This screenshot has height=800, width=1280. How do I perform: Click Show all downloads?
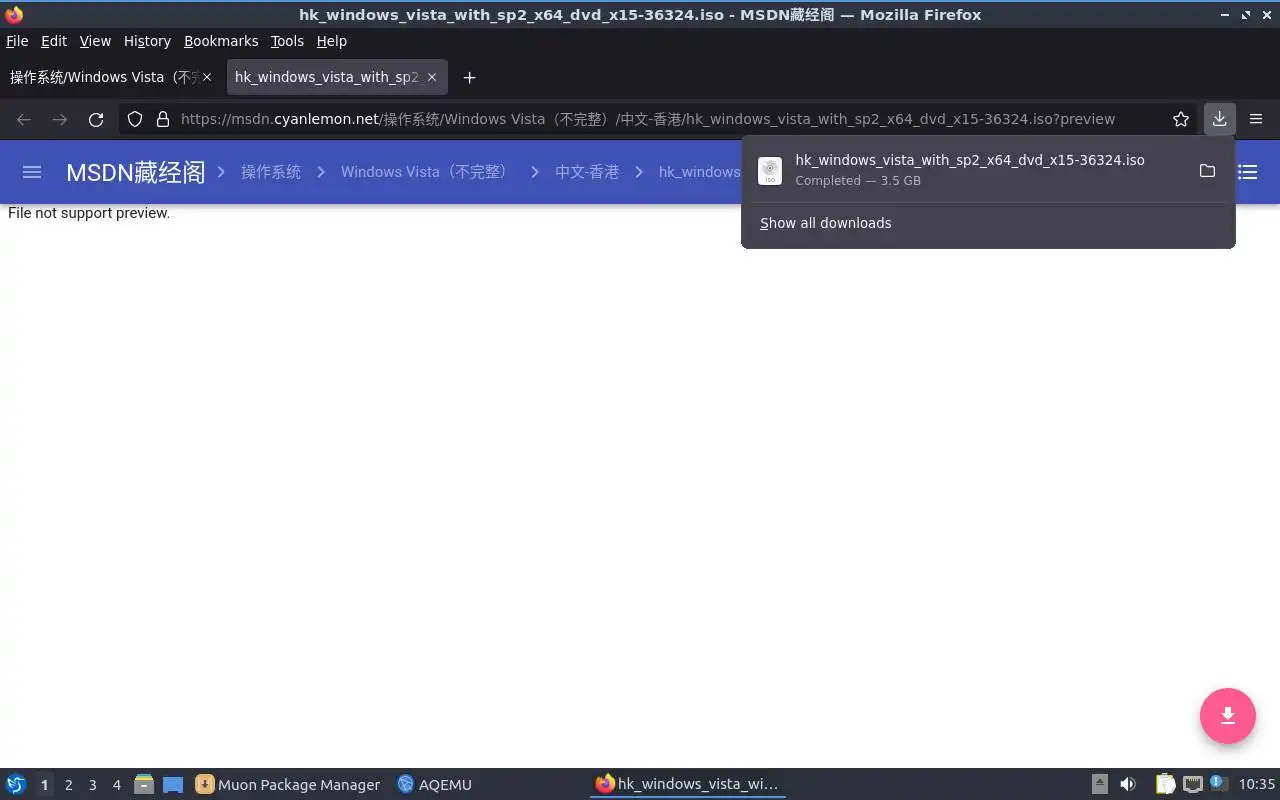coord(825,223)
